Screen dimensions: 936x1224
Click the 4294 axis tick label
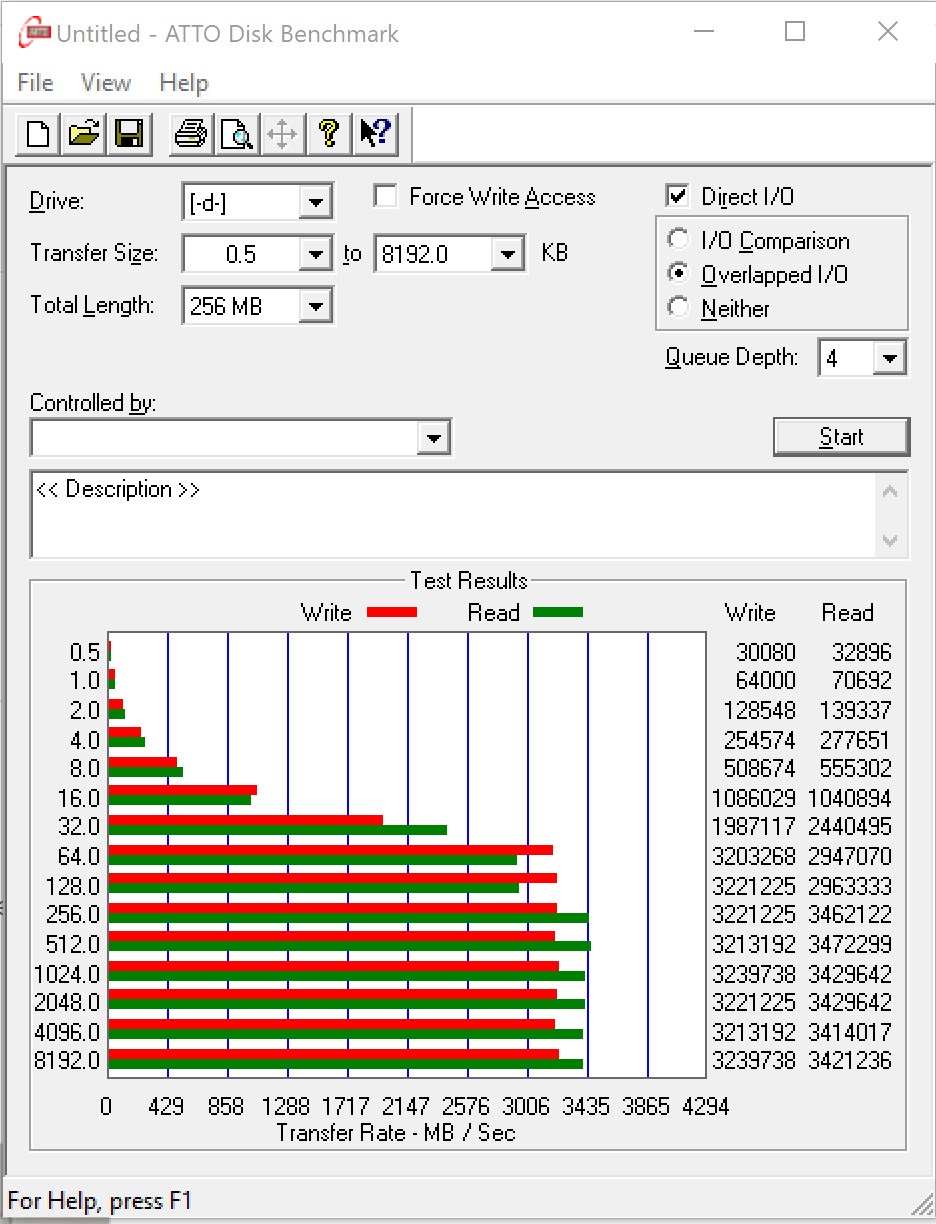tap(705, 1107)
